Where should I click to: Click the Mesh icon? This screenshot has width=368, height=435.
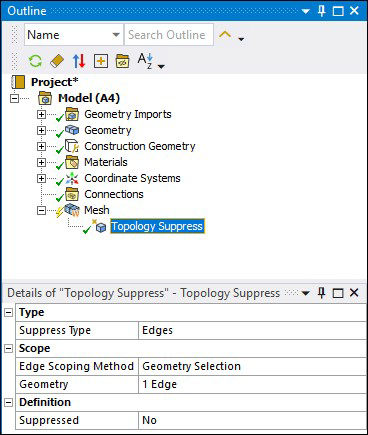click(x=72, y=210)
